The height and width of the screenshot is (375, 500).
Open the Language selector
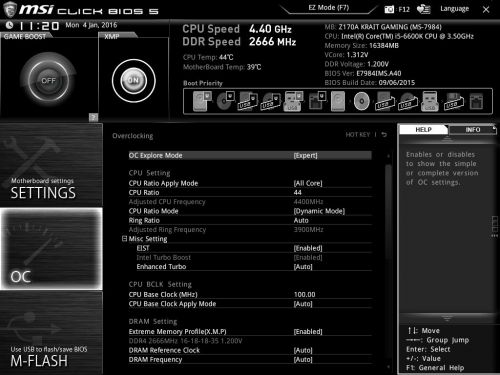(454, 9)
